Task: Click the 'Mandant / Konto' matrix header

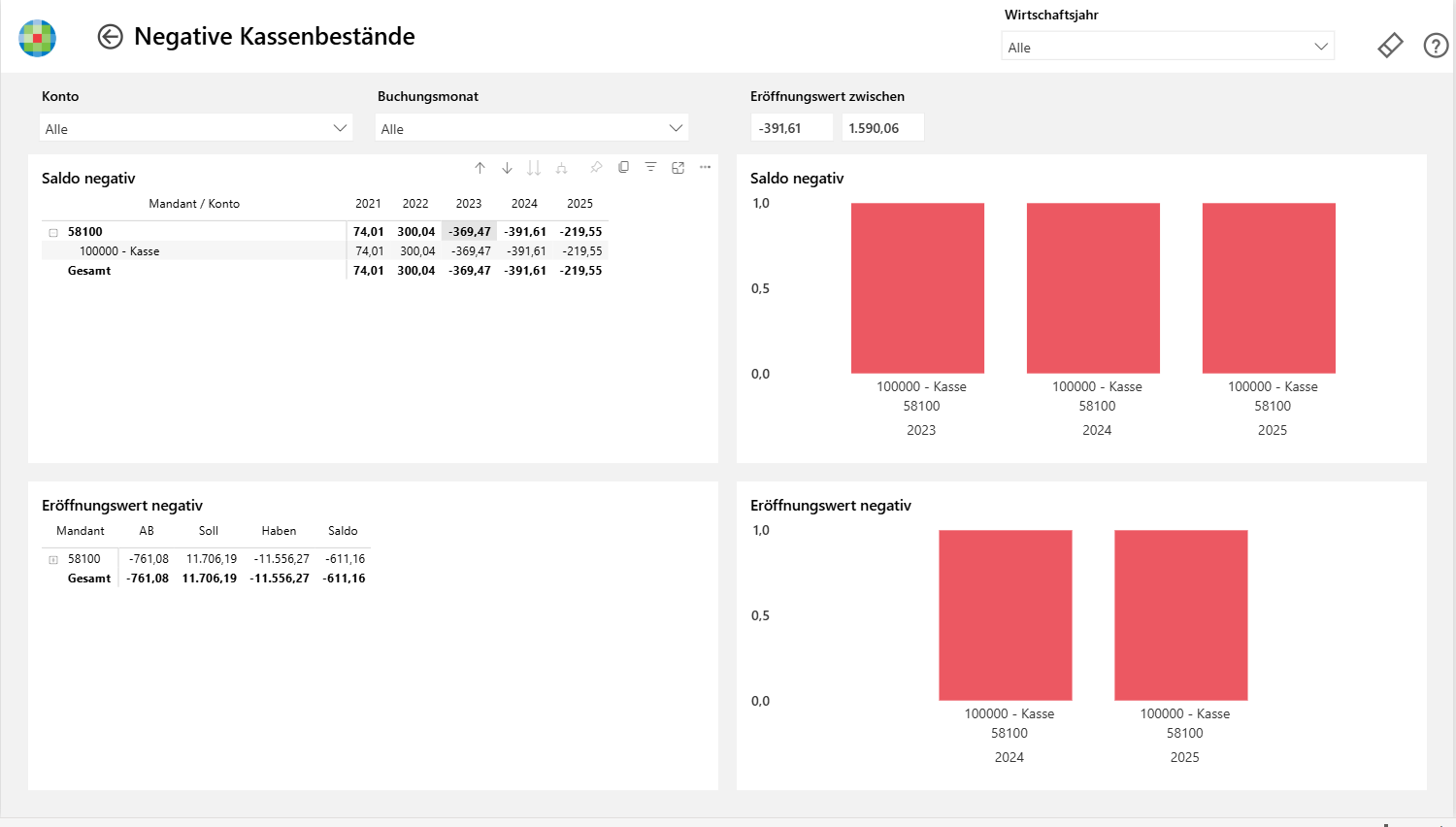Action: coord(194,204)
